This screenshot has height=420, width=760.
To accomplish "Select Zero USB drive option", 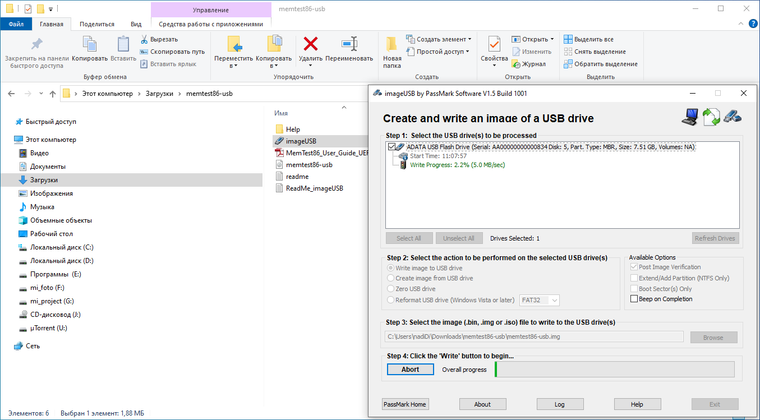I will [x=390, y=289].
